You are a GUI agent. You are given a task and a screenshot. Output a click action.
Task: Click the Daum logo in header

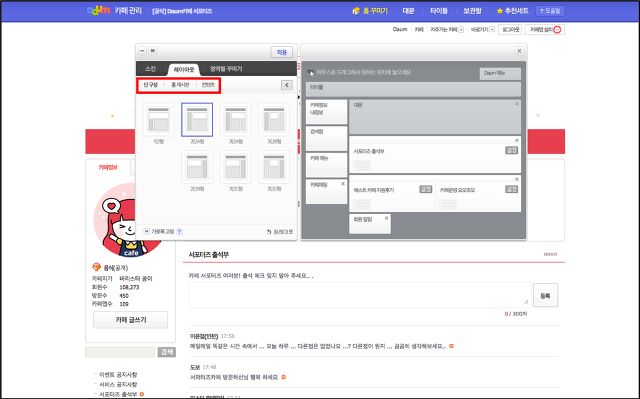pos(98,11)
